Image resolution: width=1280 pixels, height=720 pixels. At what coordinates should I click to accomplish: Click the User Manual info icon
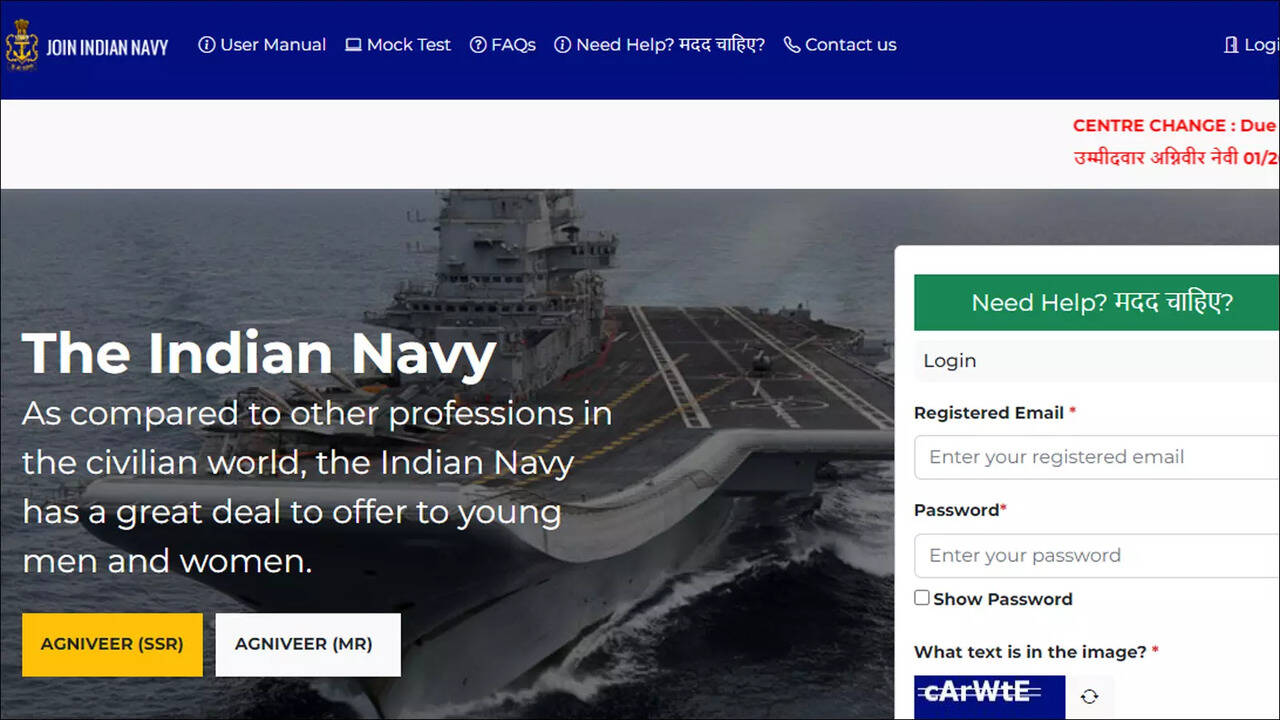pyautogui.click(x=207, y=45)
